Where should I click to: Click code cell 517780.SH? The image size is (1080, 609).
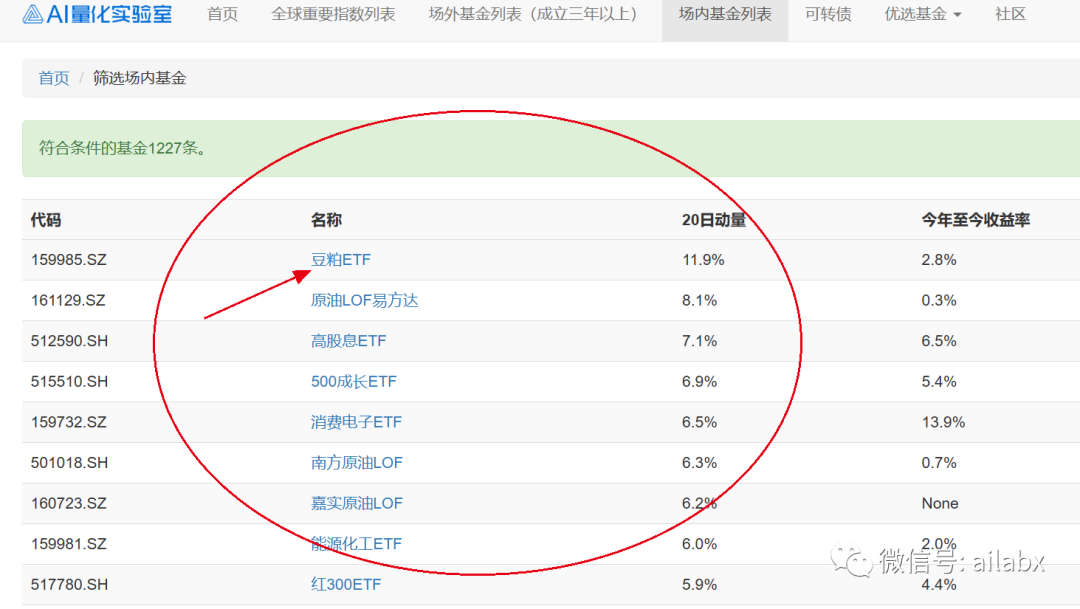(70, 585)
